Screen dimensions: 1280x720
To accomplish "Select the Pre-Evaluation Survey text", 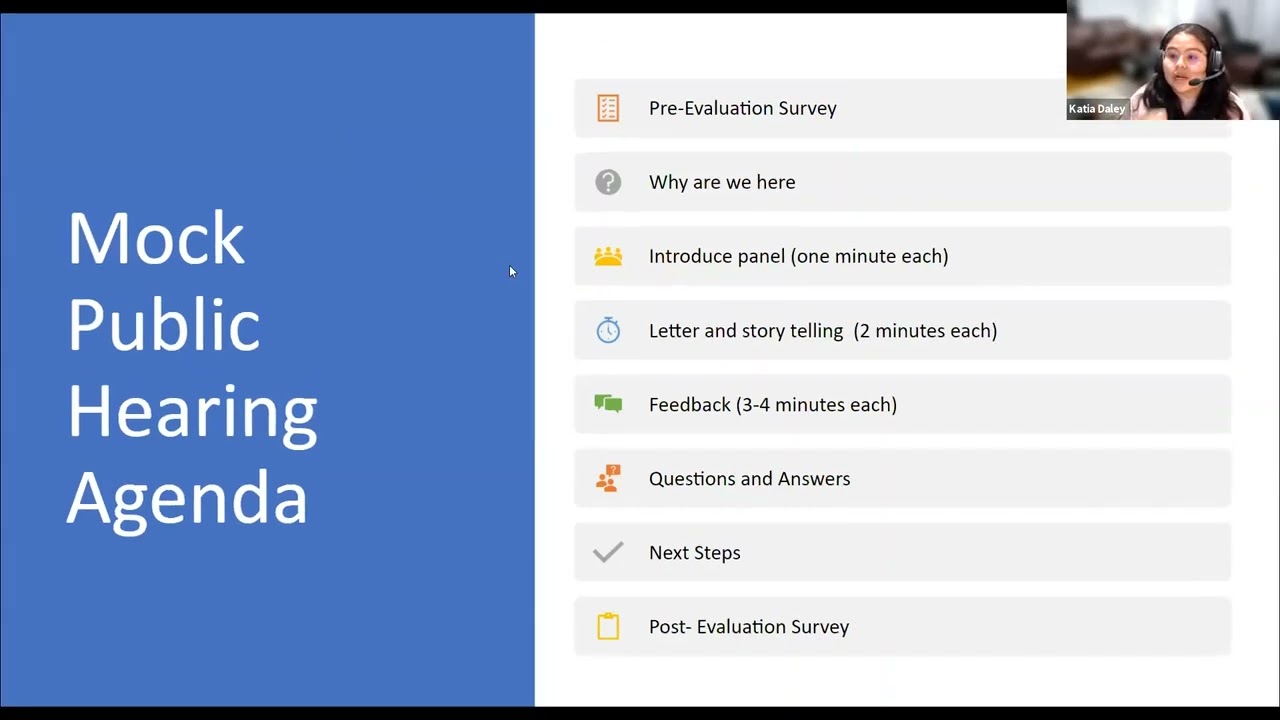I will click(743, 108).
